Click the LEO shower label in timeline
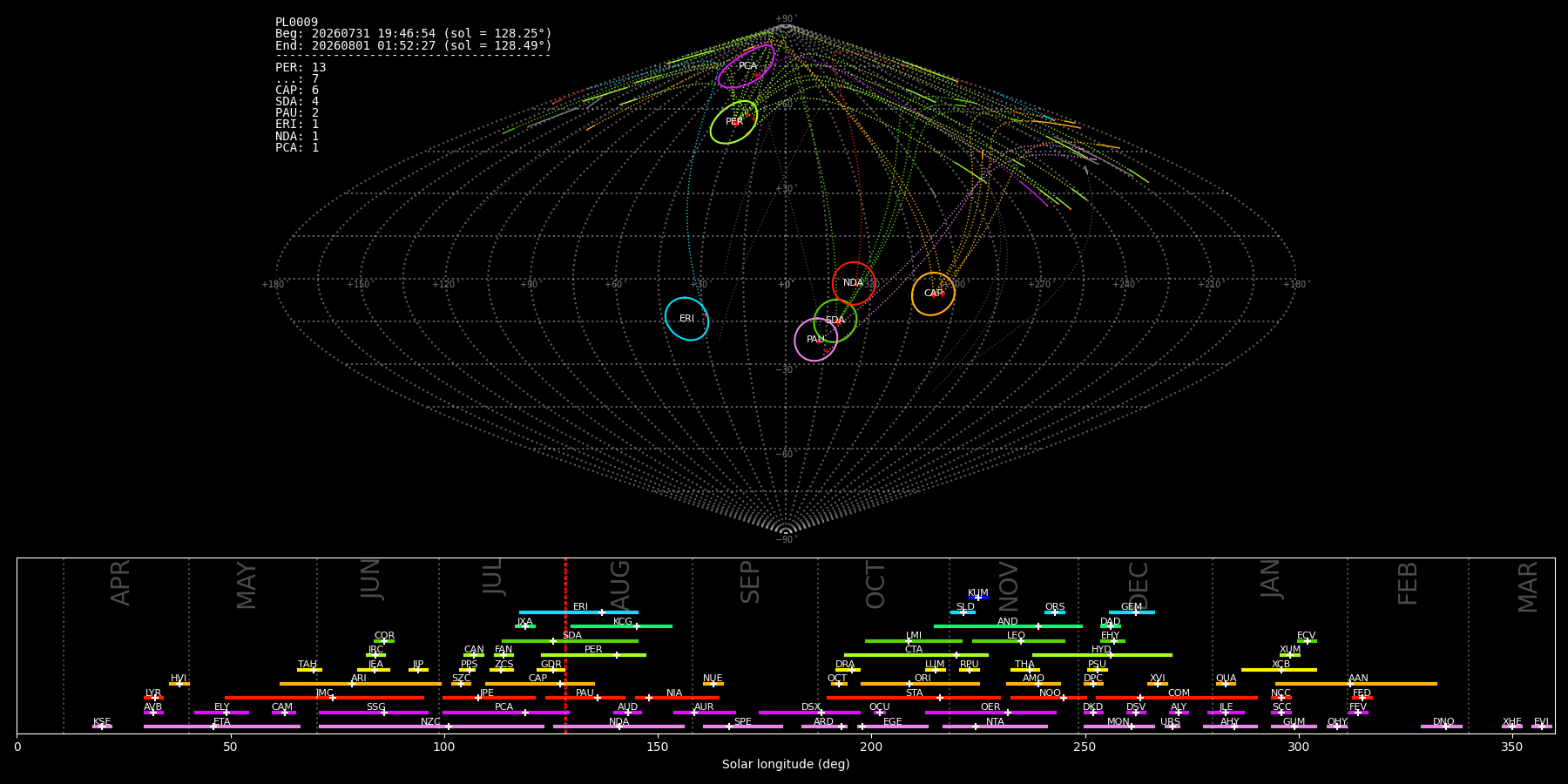This screenshot has height=784, width=1568. click(1017, 636)
